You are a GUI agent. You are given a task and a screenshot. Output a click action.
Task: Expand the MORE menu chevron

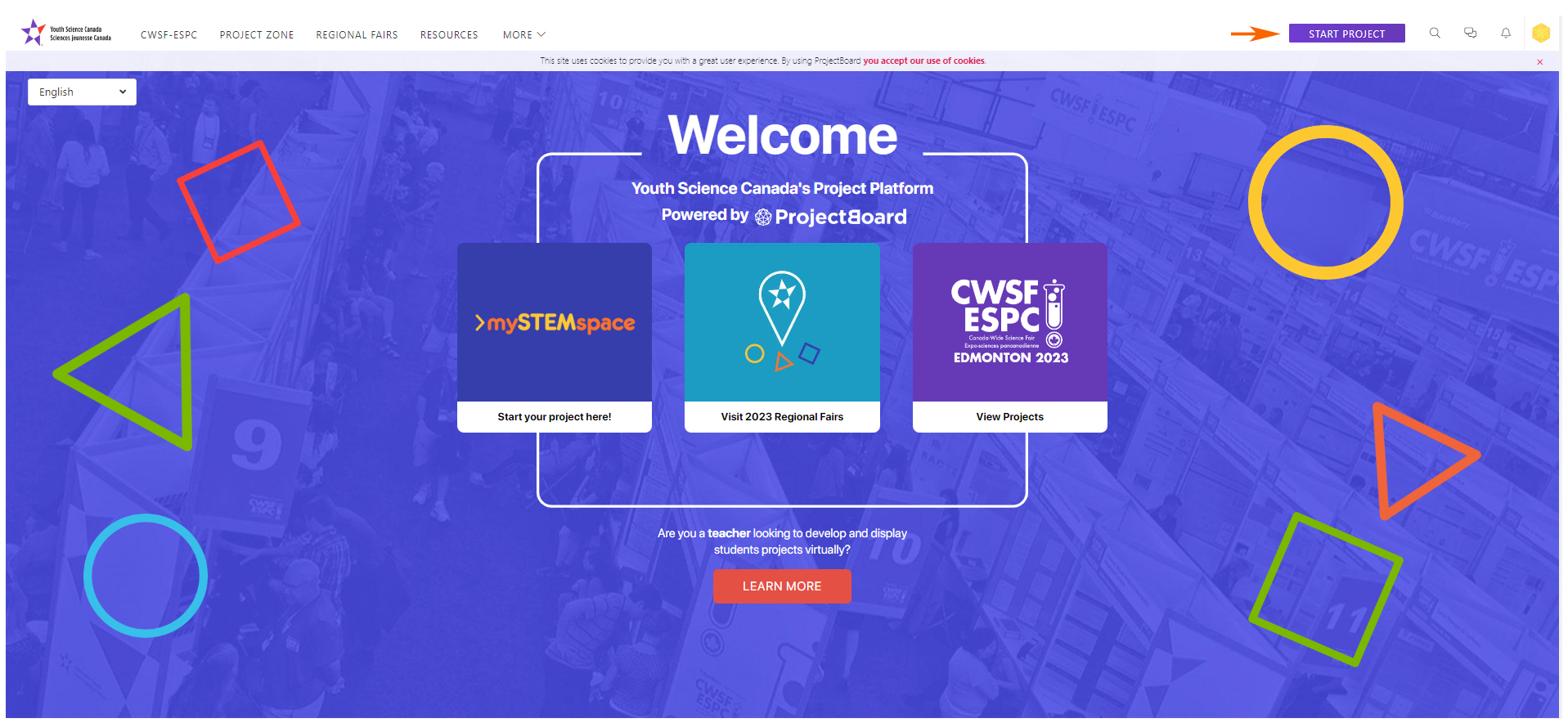[541, 34]
